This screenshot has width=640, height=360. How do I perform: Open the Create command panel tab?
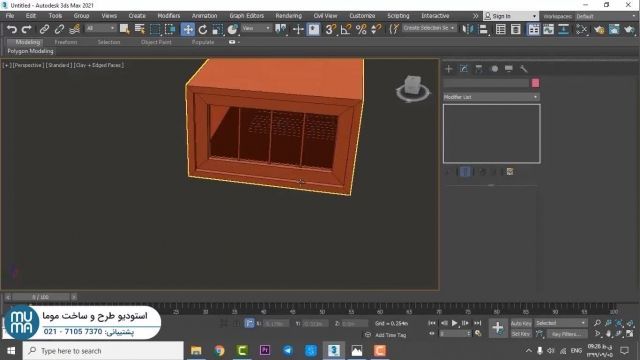tap(449, 69)
